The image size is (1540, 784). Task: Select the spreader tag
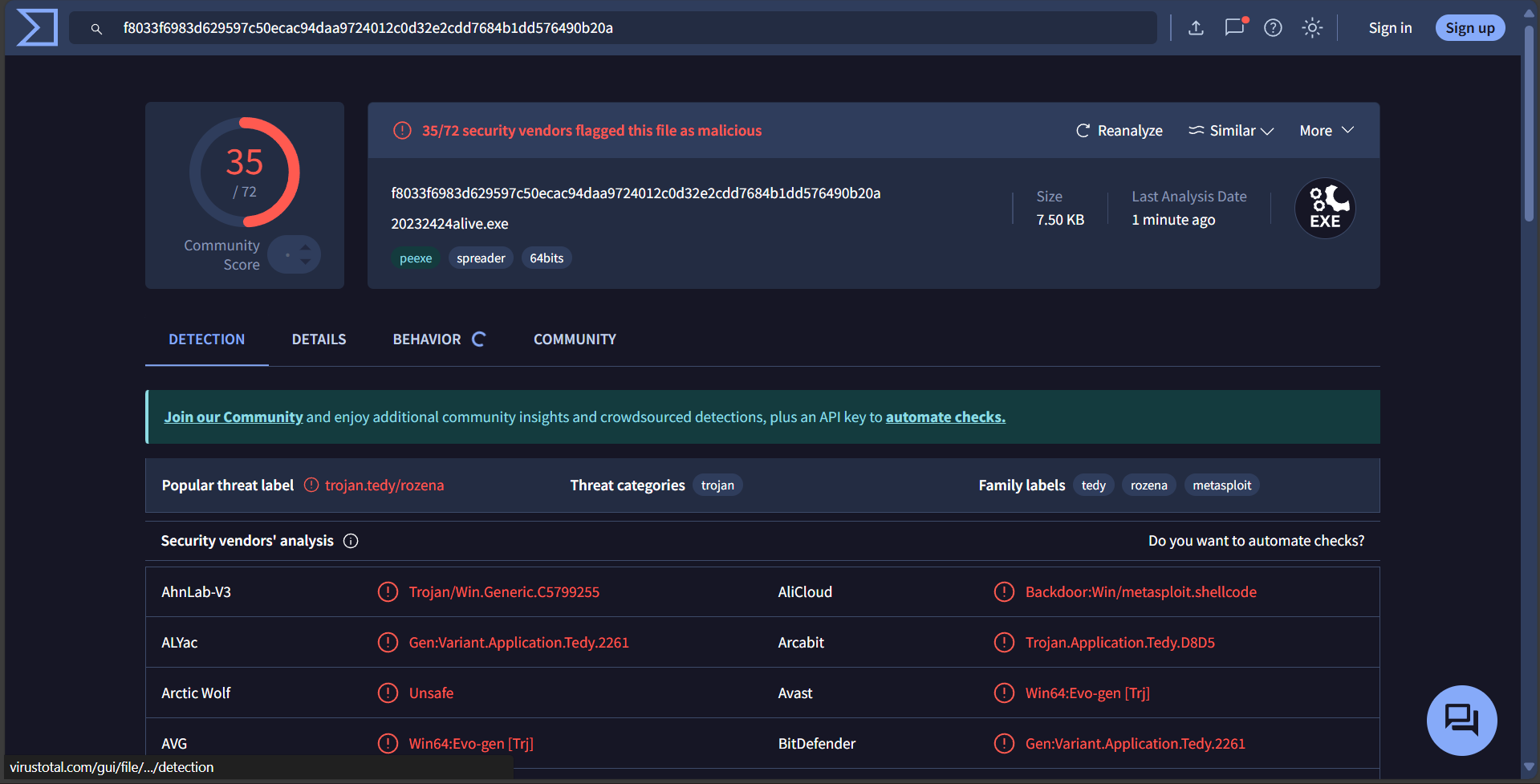pyautogui.click(x=481, y=258)
